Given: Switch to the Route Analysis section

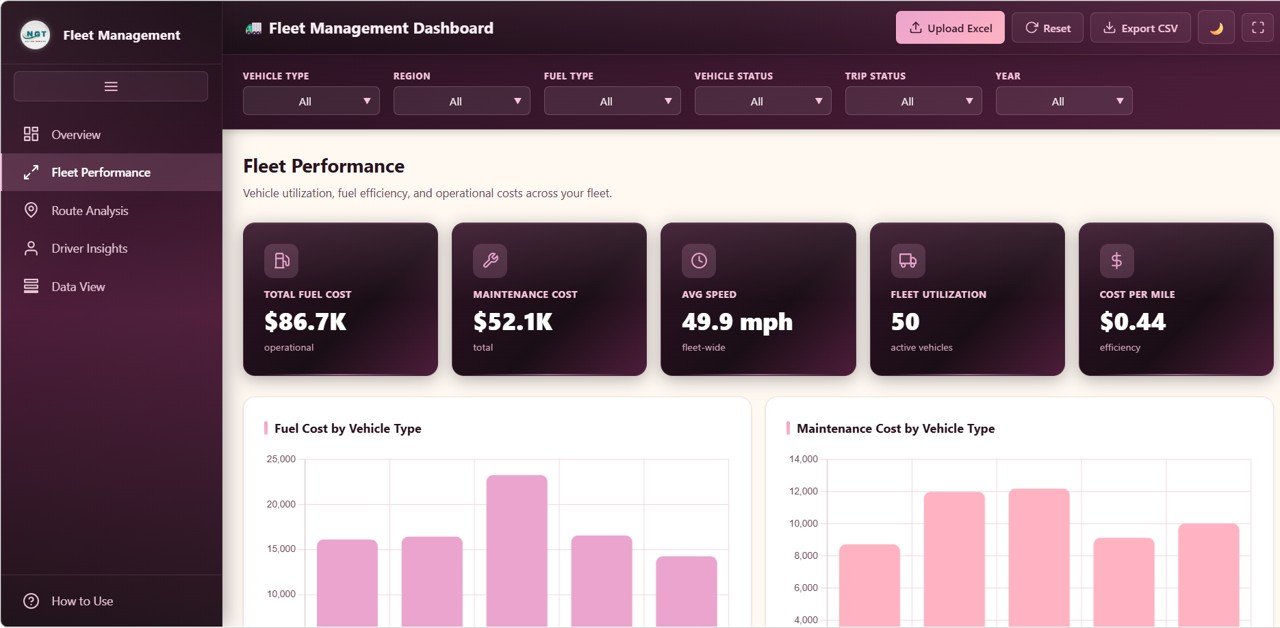Looking at the screenshot, I should [90, 210].
